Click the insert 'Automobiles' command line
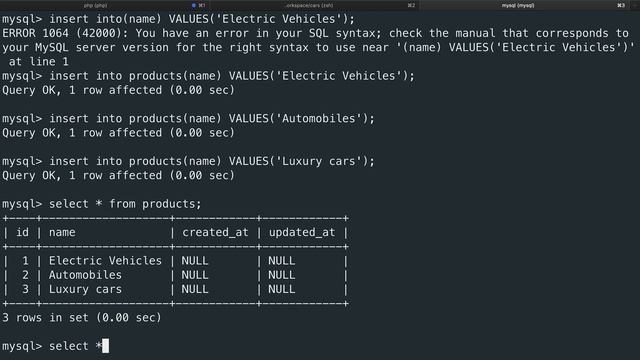 click(188, 118)
